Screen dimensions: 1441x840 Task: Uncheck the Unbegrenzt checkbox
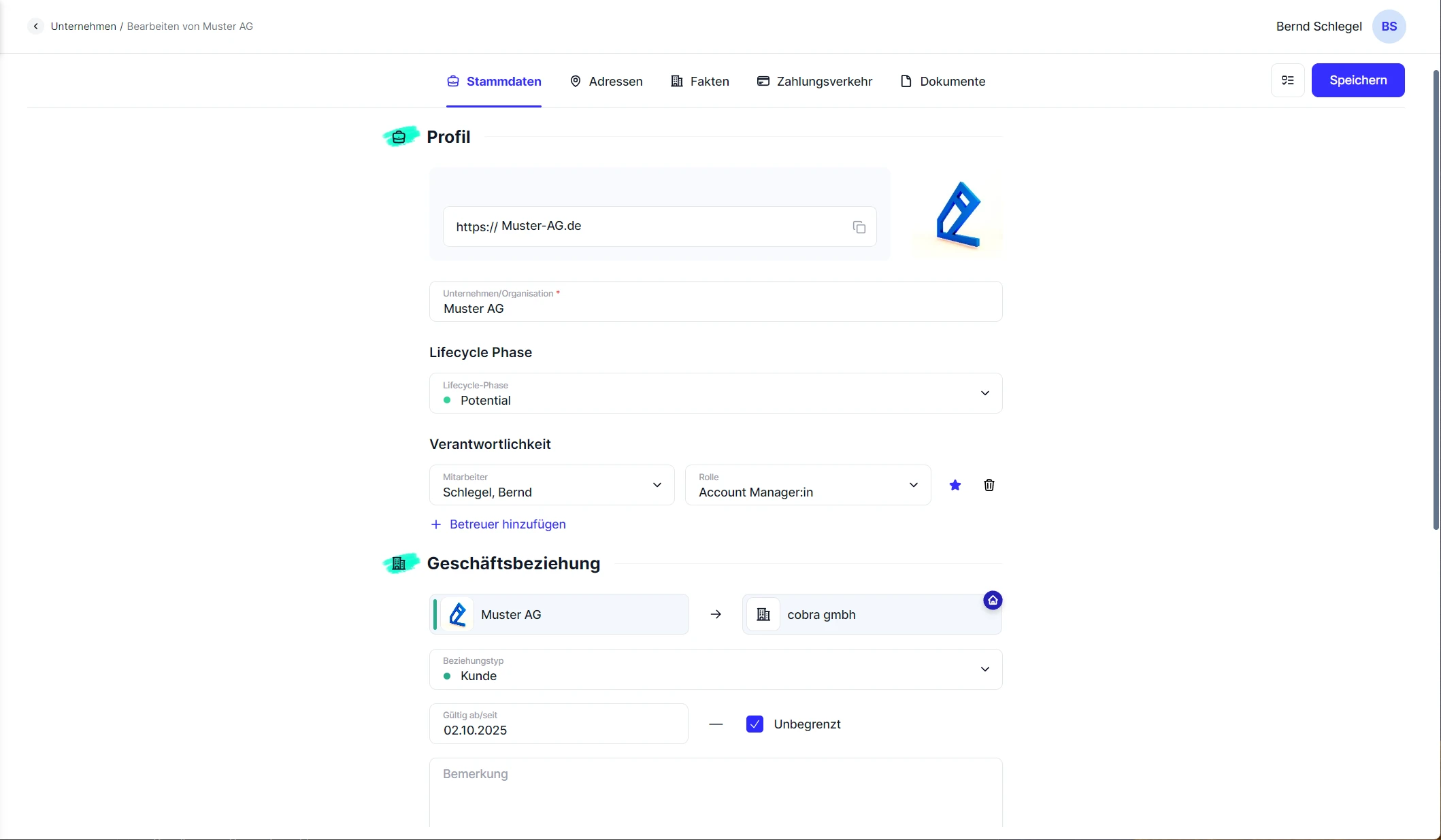coord(755,724)
